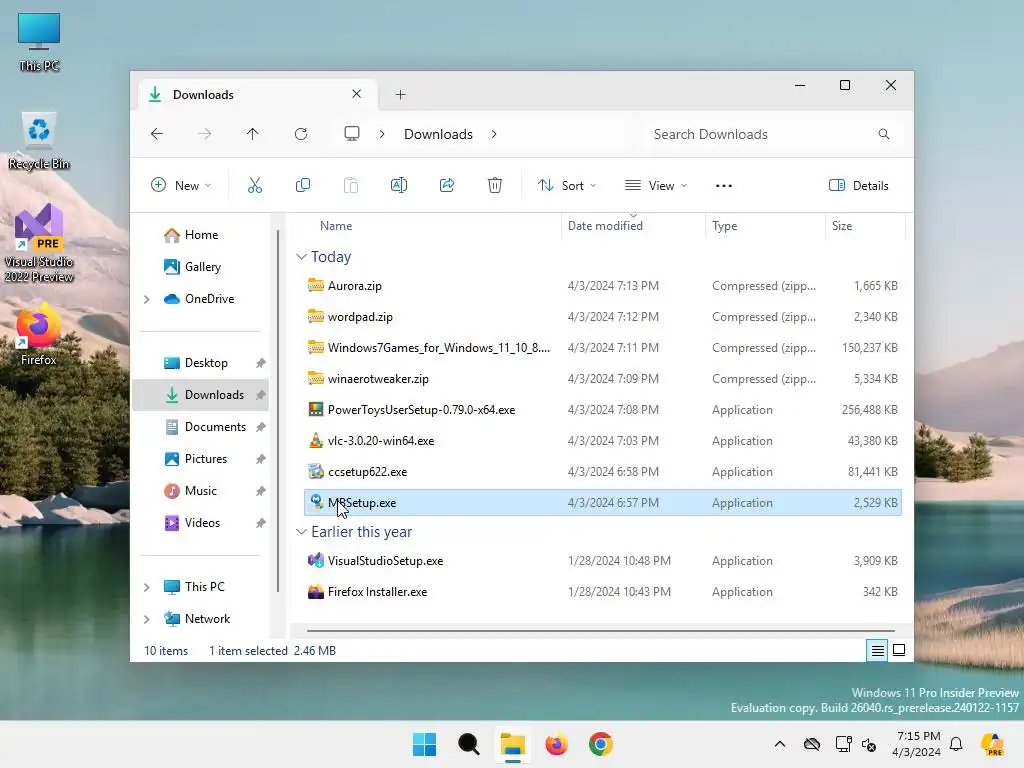
Task: Click the This PC monitor icon in address bar
Action: [x=352, y=134]
